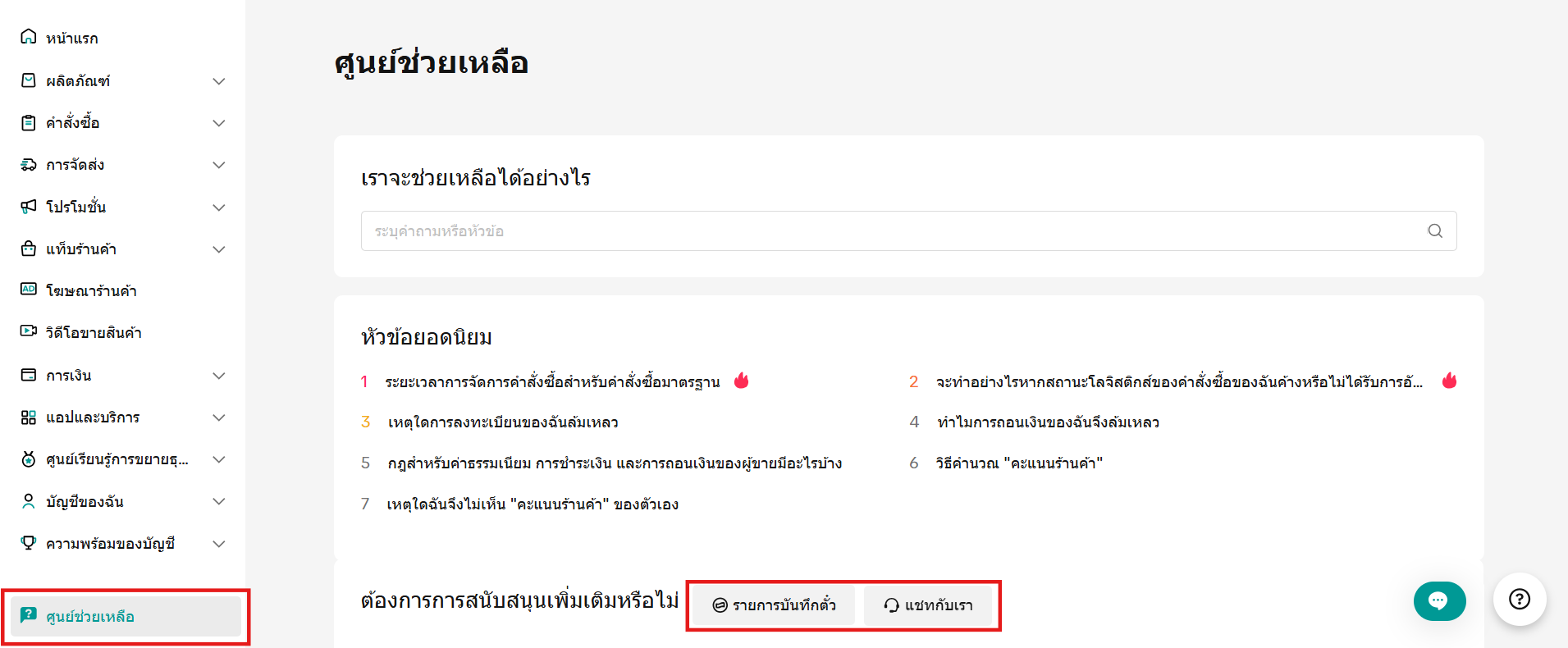Click the fire icon beside popular topic 2
The width and height of the screenshot is (1568, 648).
coord(1450,381)
